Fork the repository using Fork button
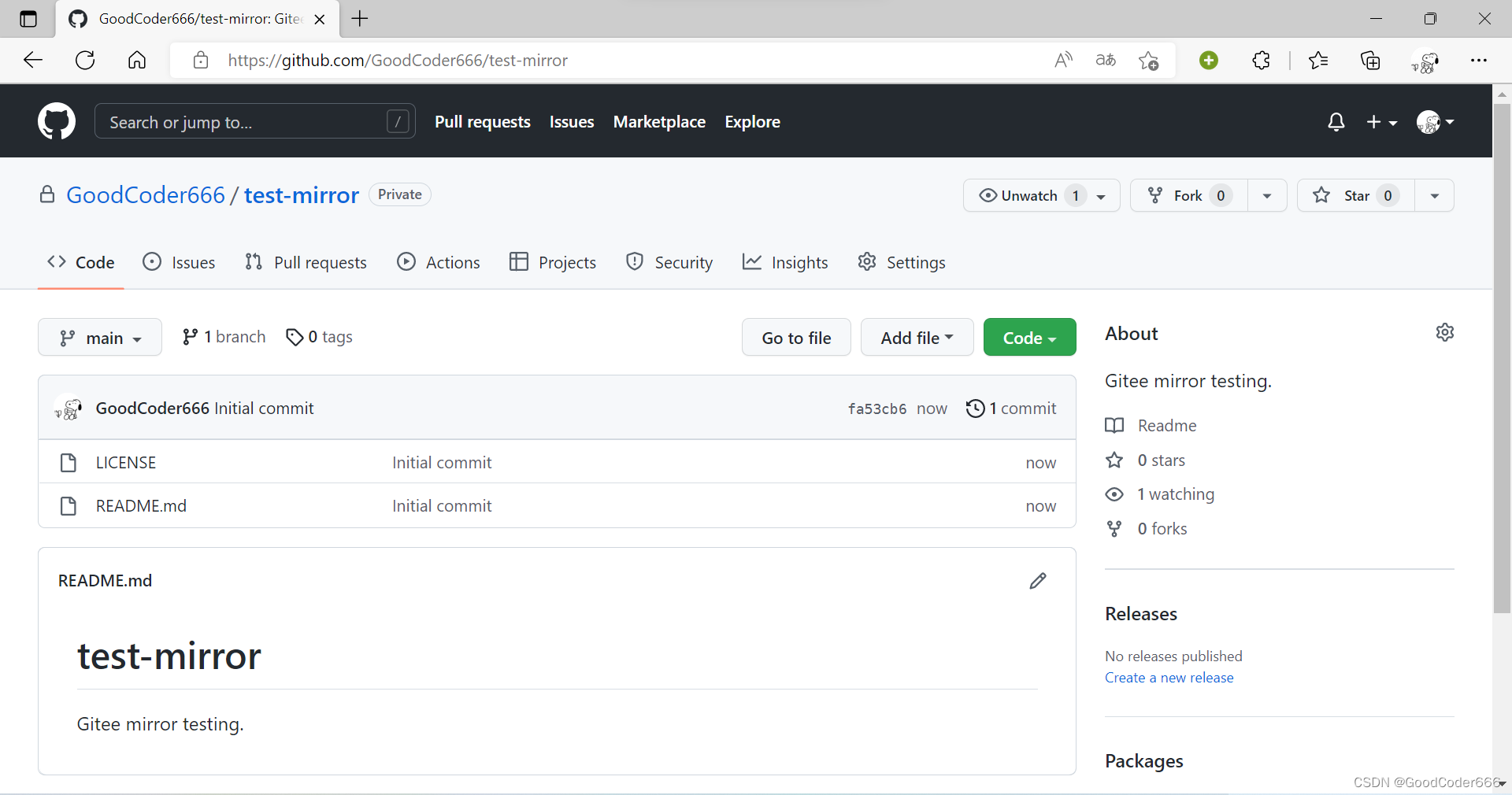Screen dimensions: 1512x795 [1189, 196]
